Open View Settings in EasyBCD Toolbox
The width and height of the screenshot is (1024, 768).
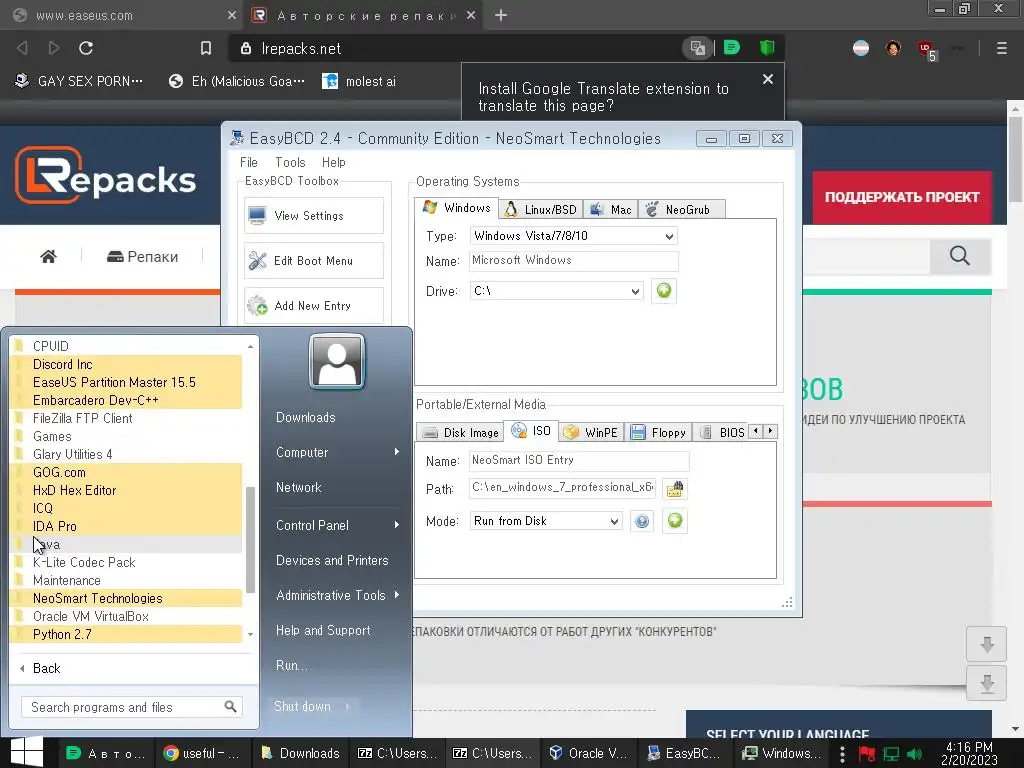[x=313, y=216]
